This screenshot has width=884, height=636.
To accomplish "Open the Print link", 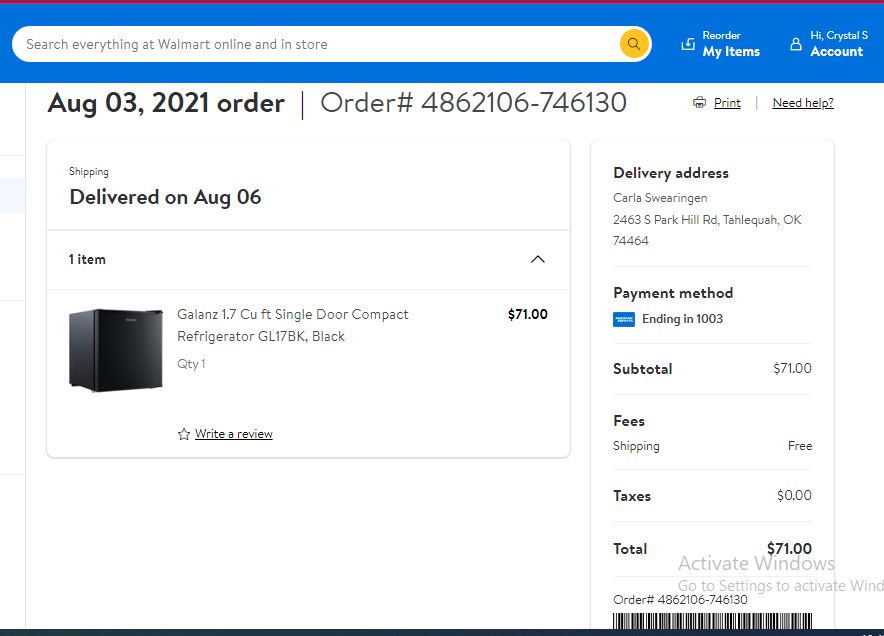I will click(727, 103).
